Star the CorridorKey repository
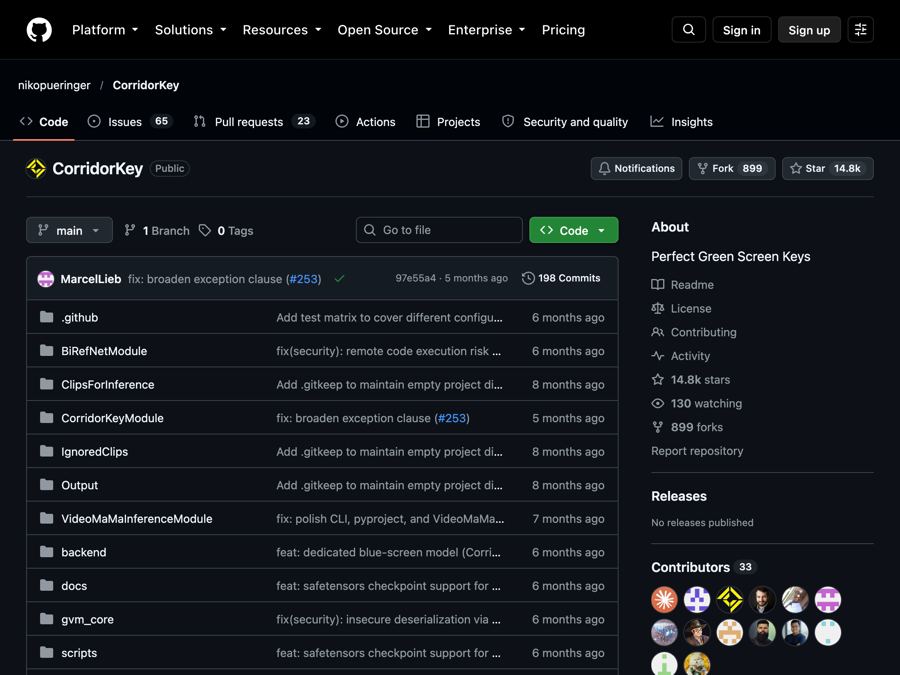The image size is (900, 675). pos(828,168)
